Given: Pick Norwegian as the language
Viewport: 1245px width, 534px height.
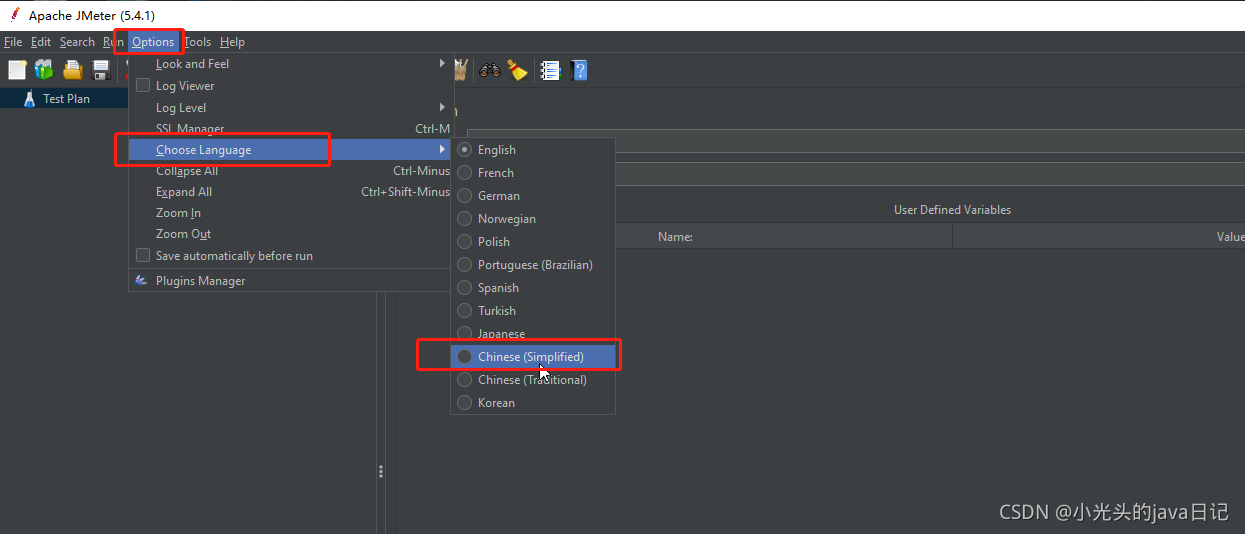Looking at the screenshot, I should [x=533, y=219].
